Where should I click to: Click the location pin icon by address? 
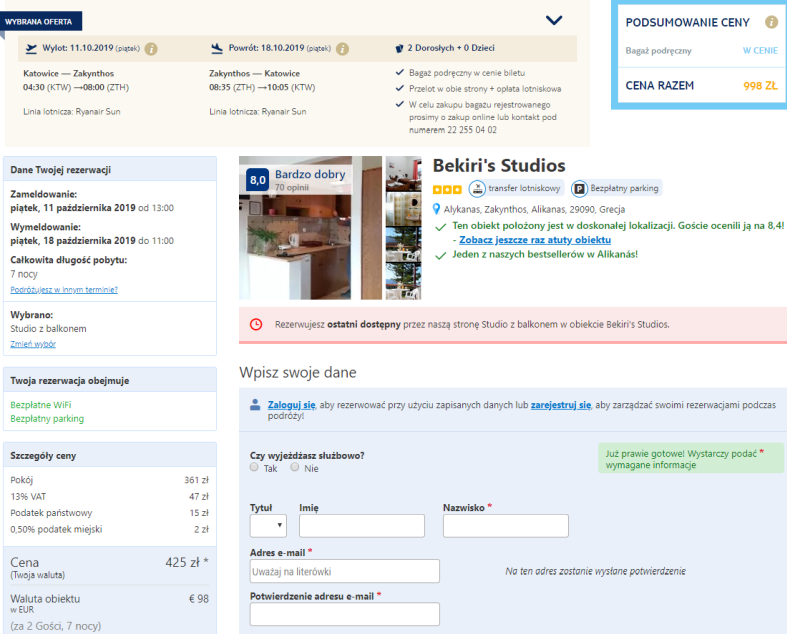tap(437, 209)
